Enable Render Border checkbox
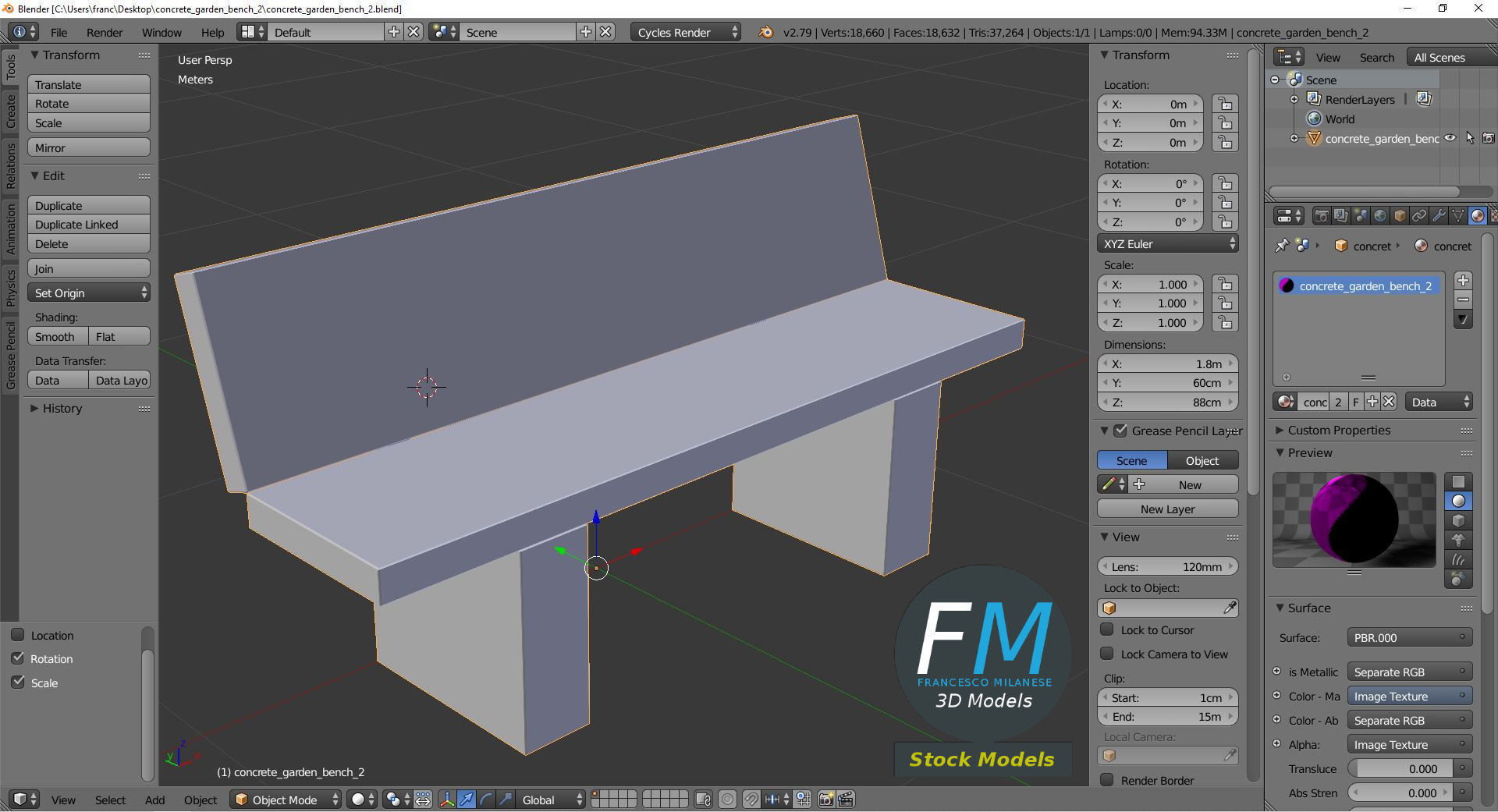The width and height of the screenshot is (1498, 812). point(1106,780)
